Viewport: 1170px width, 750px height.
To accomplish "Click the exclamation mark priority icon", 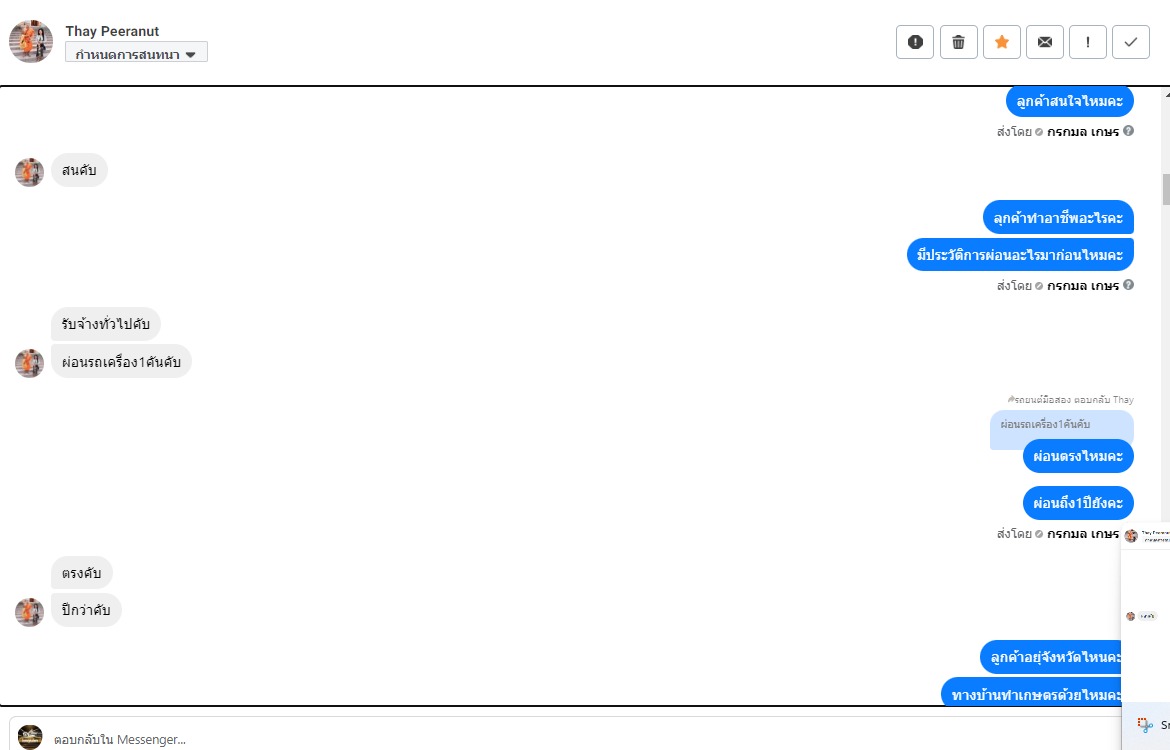I will pos(1087,42).
